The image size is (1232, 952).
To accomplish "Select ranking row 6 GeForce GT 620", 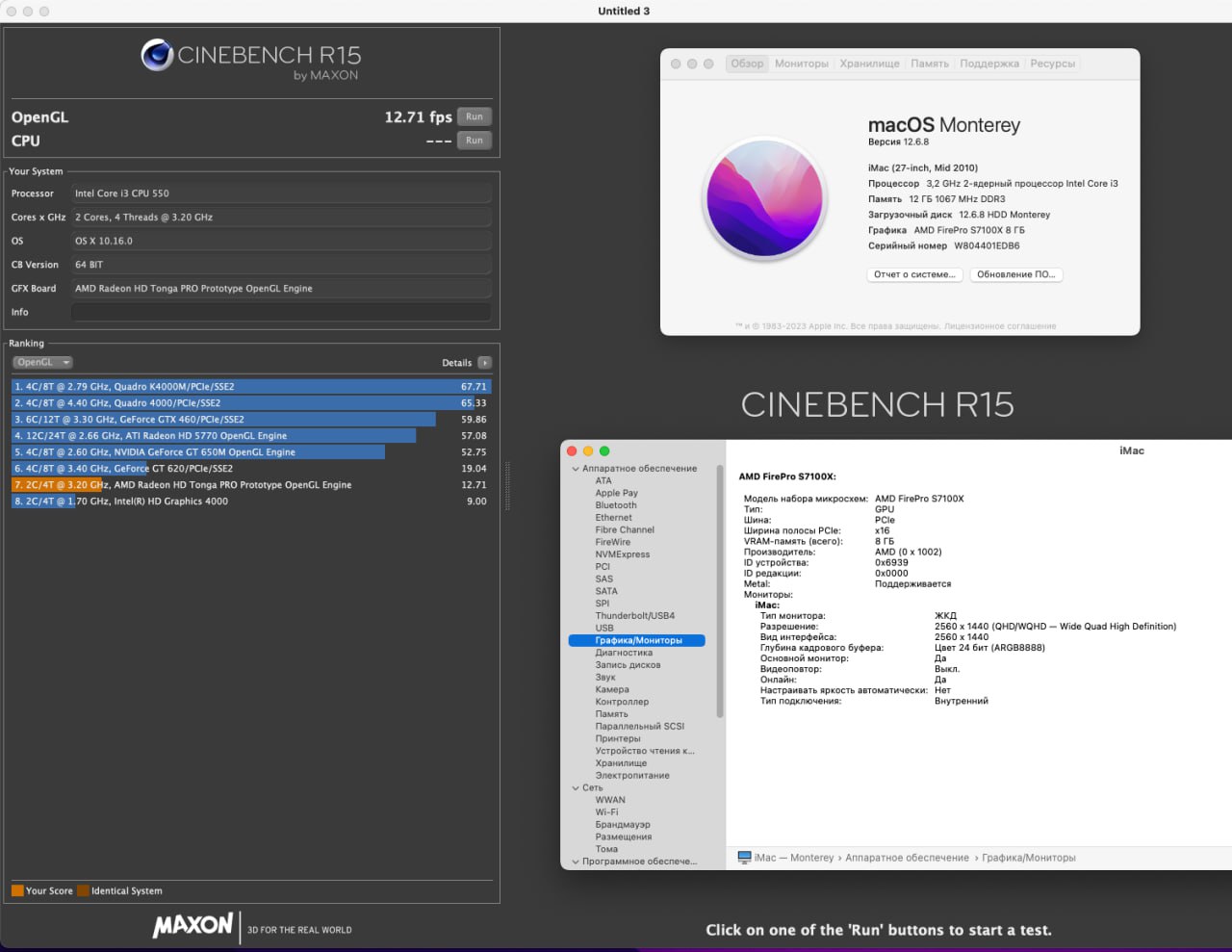I will coord(251,469).
